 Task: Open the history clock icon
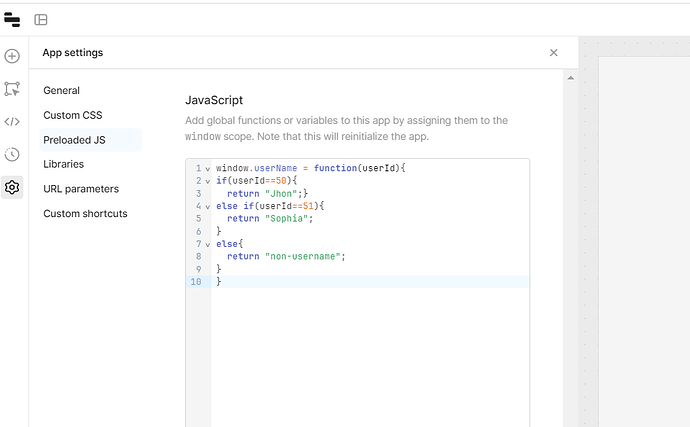click(12, 154)
